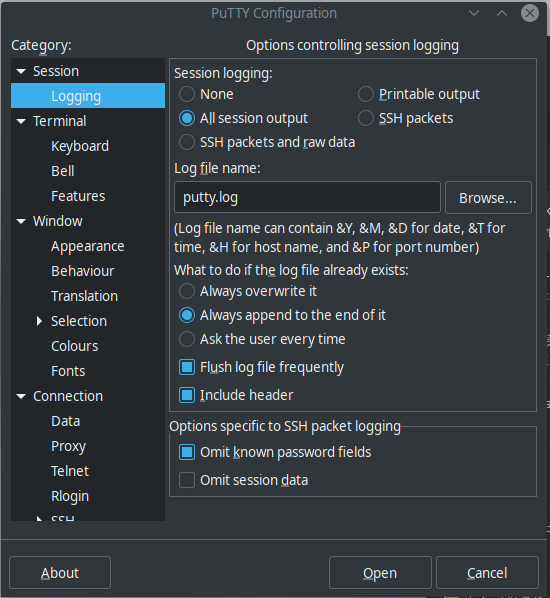Disable Flush log file frequently checkbox
This screenshot has width=550, height=598.
(187, 367)
